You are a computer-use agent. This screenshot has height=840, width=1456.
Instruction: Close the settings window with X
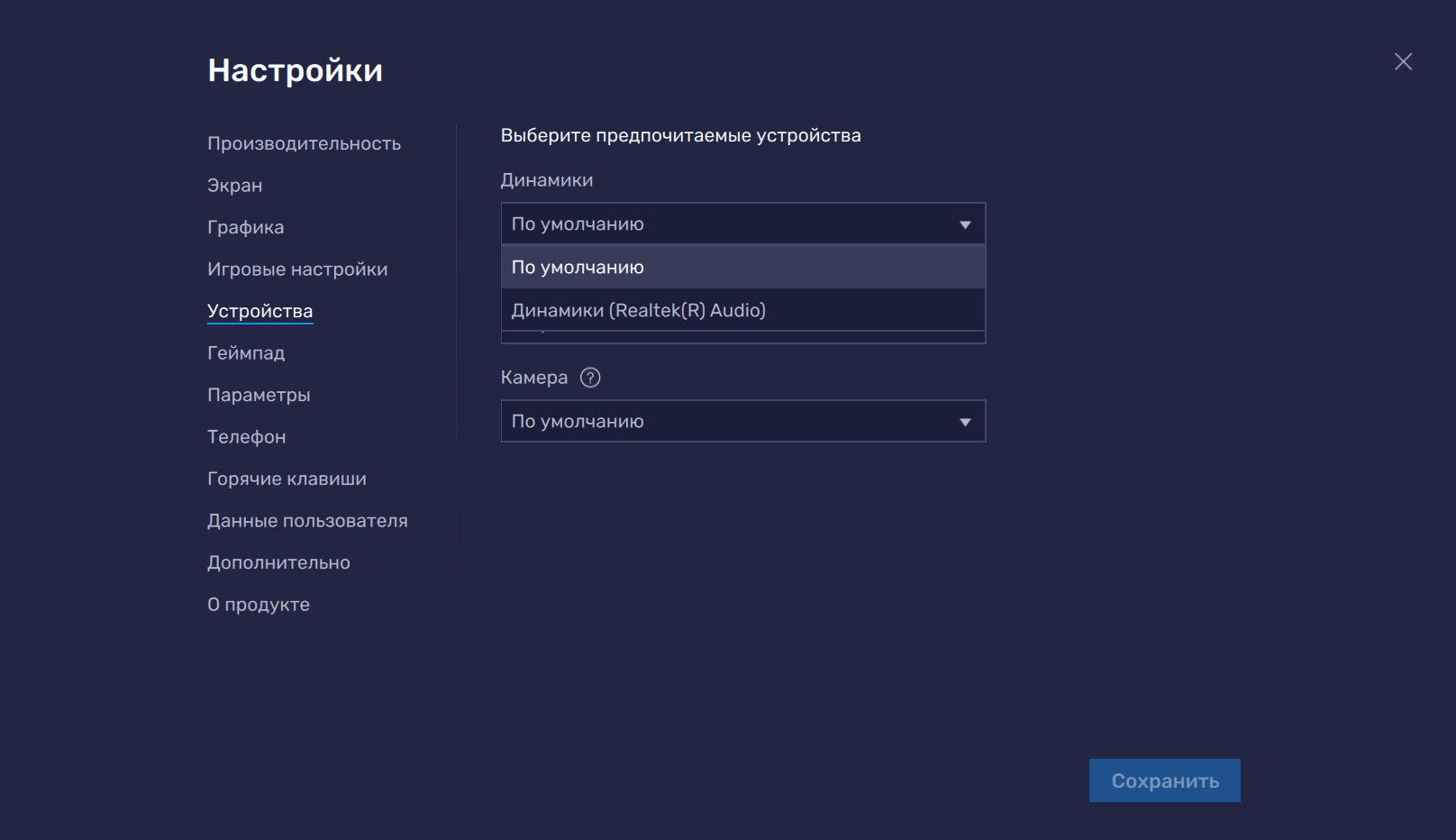pyautogui.click(x=1403, y=61)
